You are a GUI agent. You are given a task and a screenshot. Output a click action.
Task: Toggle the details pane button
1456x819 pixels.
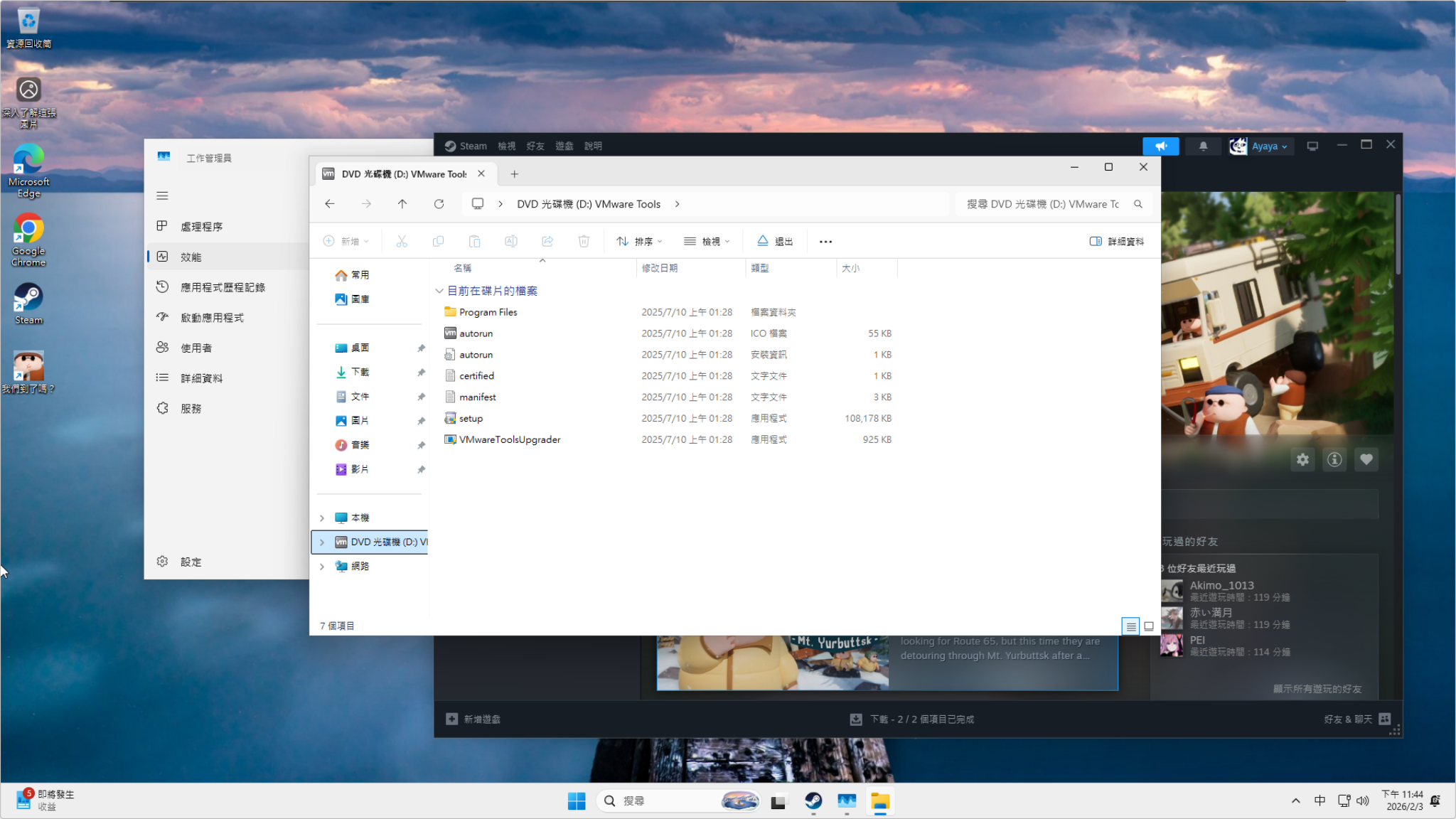tap(1117, 242)
